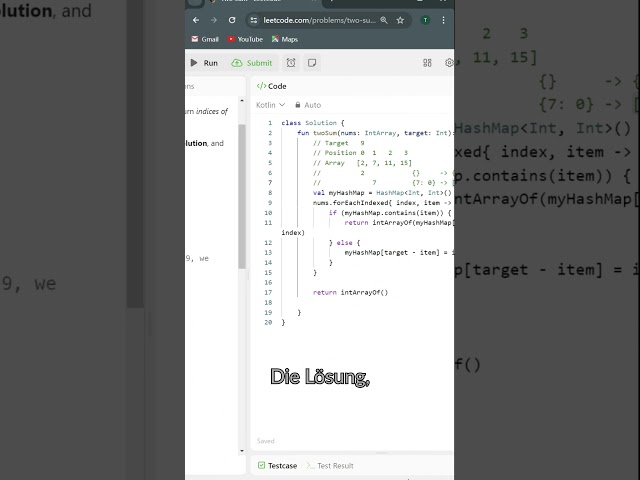
Task: Toggle the Auto lock setting
Action: [308, 105]
